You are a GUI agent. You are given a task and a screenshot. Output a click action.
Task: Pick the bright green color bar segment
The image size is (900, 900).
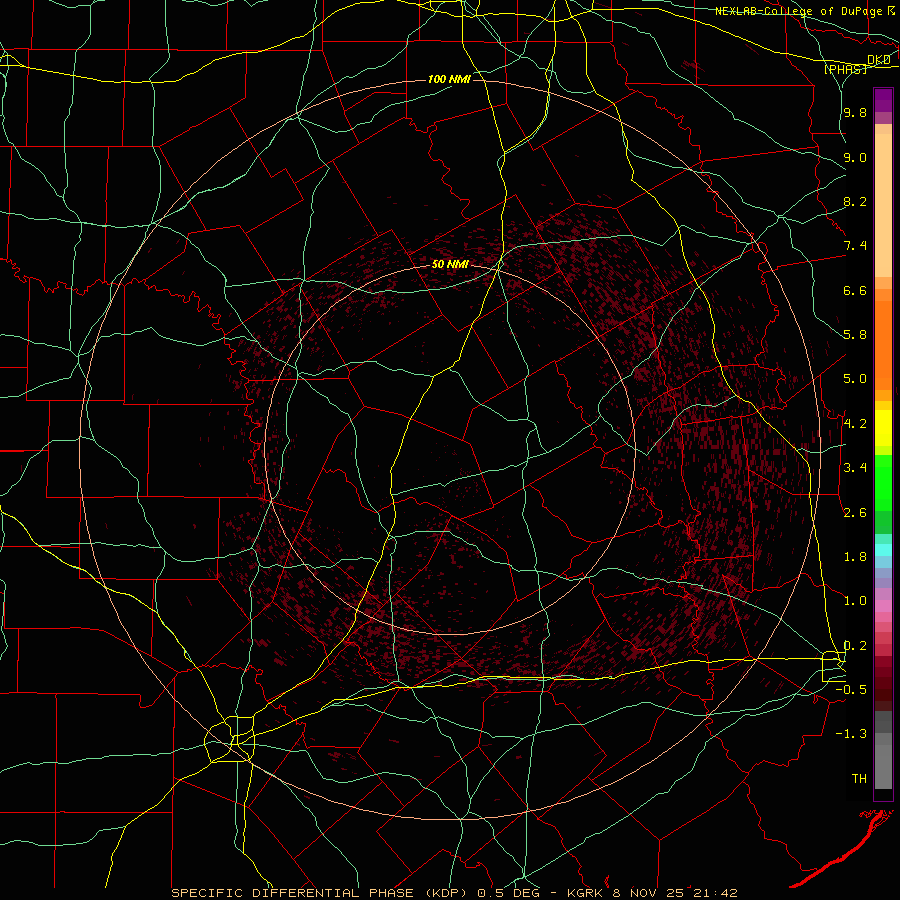[883, 483]
